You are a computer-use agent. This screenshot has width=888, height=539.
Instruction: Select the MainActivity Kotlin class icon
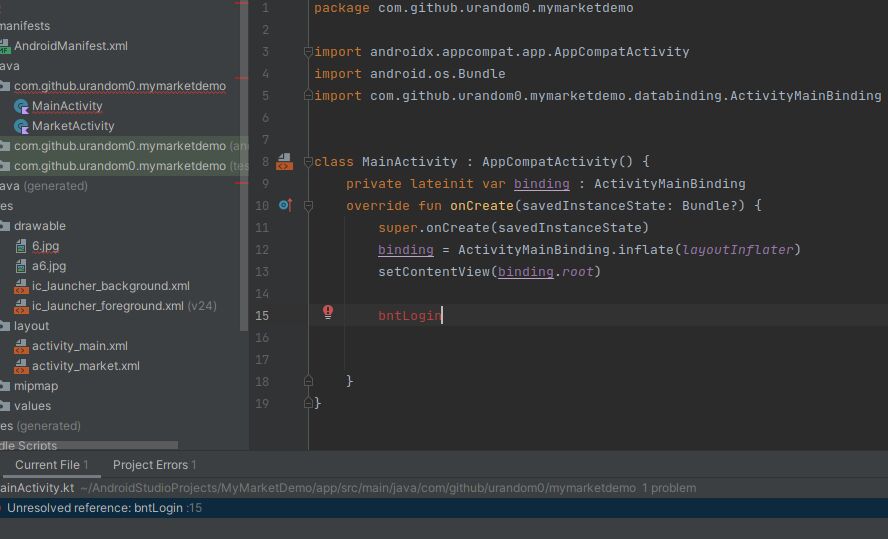(21, 106)
